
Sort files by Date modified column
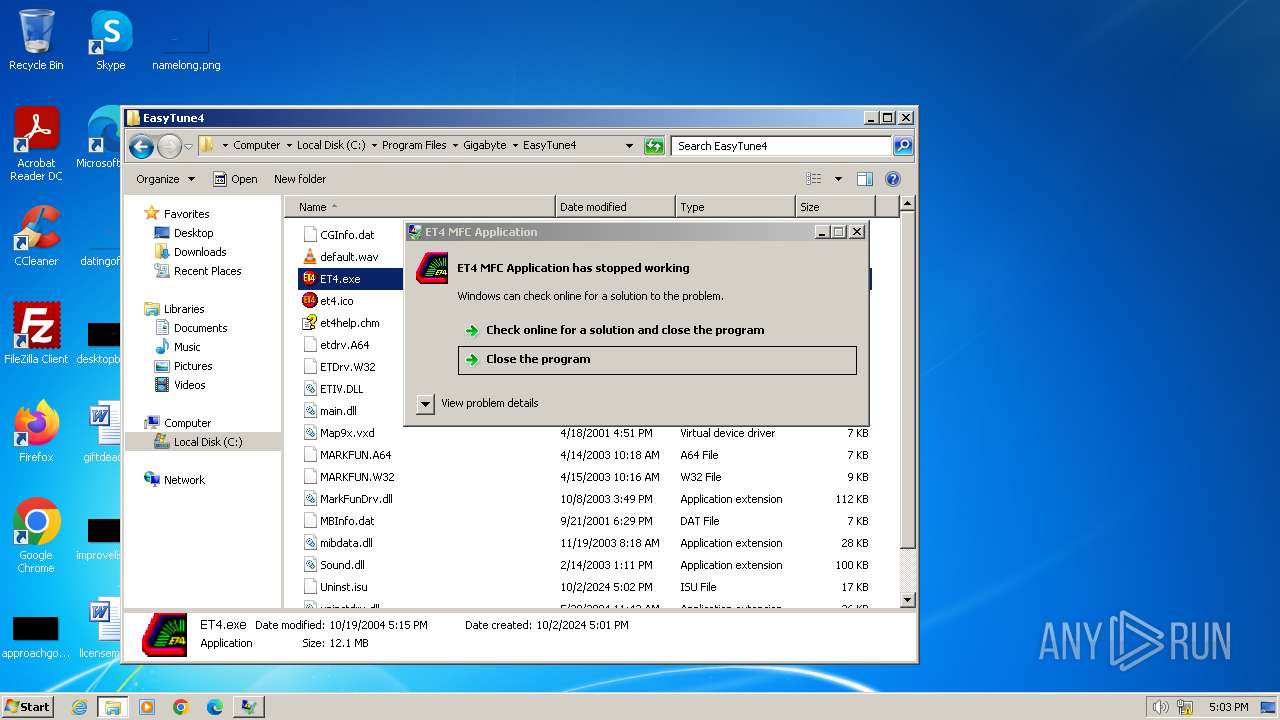pyautogui.click(x=615, y=207)
